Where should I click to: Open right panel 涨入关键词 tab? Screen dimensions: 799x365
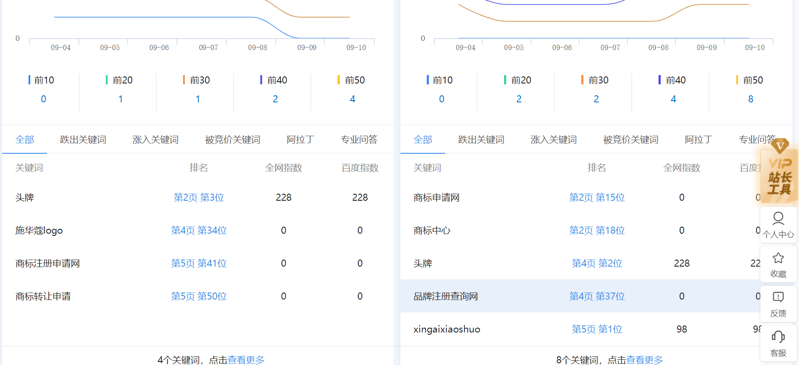pyautogui.click(x=553, y=139)
